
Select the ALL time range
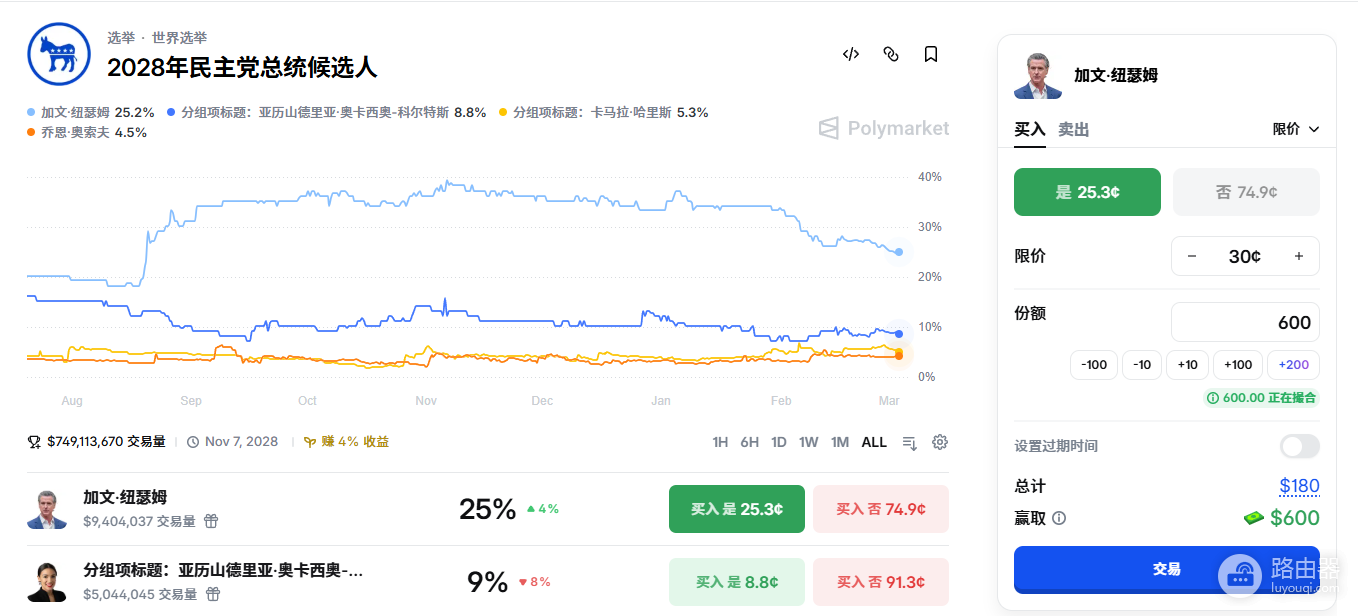(x=874, y=442)
